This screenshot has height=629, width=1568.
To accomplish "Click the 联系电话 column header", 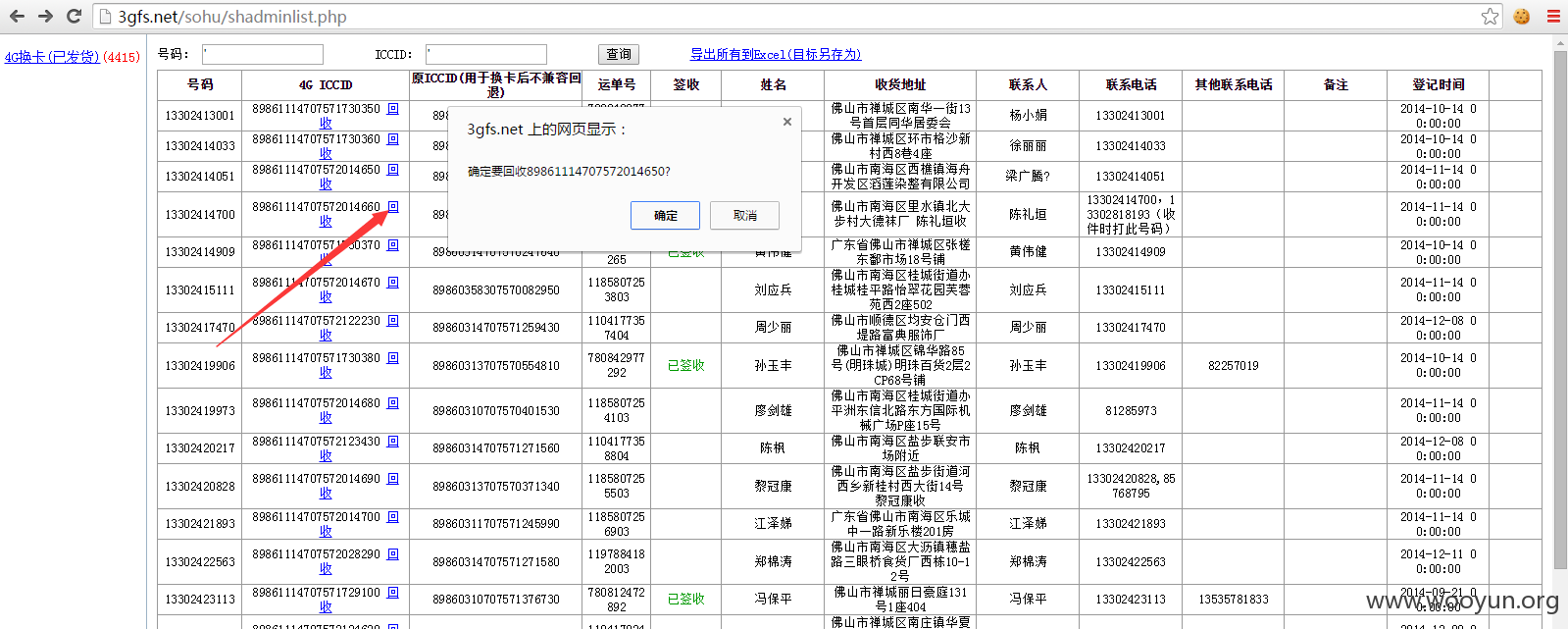I will (x=1131, y=85).
